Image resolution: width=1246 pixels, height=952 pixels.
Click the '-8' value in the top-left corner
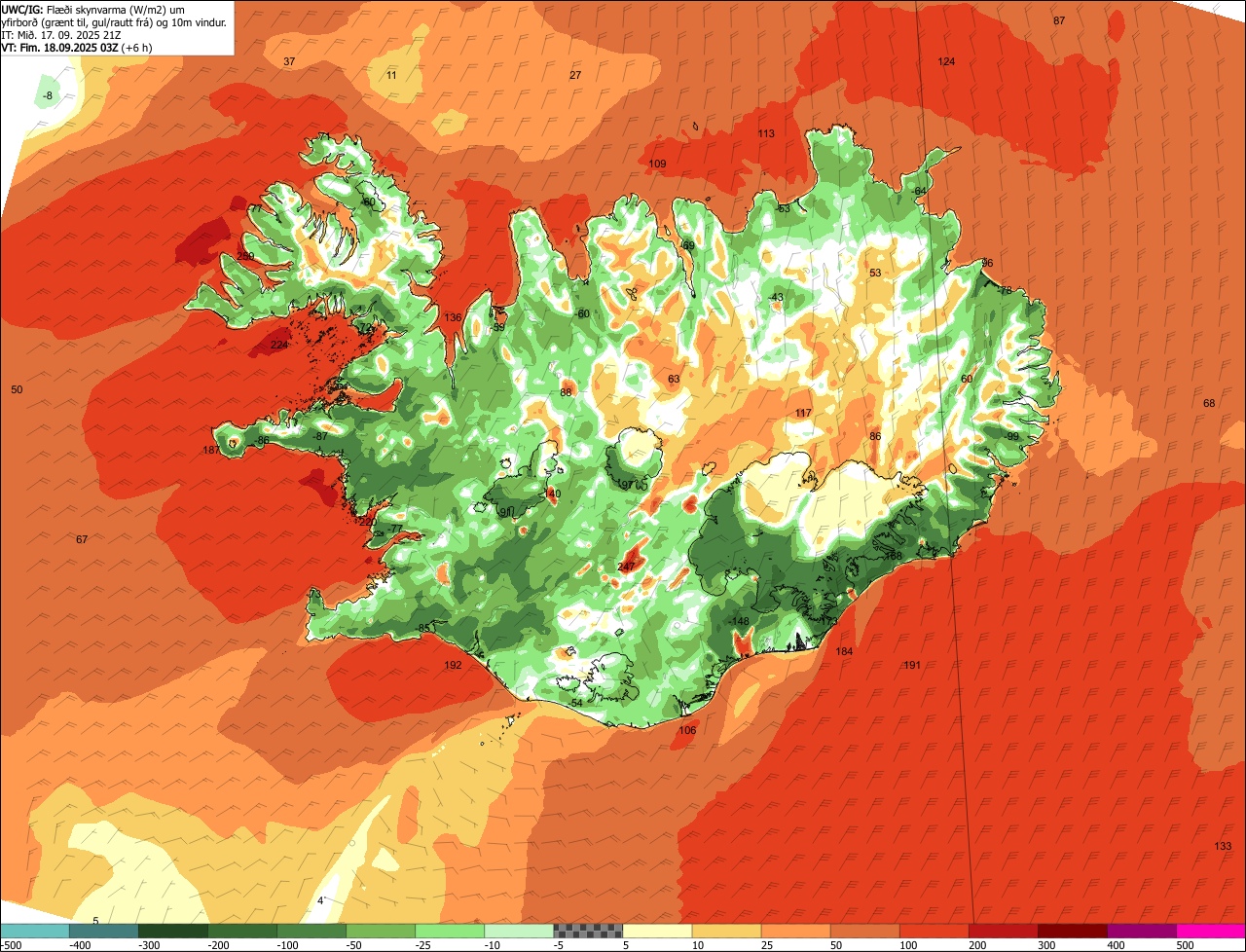click(x=48, y=95)
